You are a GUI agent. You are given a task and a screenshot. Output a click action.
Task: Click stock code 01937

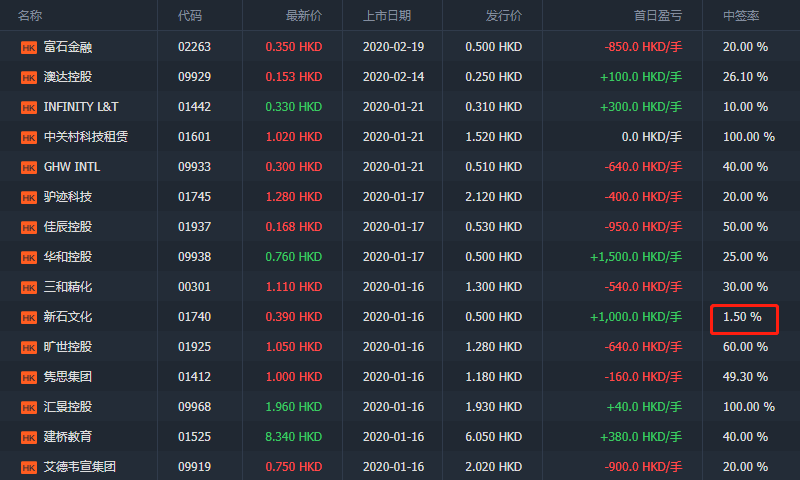194,227
